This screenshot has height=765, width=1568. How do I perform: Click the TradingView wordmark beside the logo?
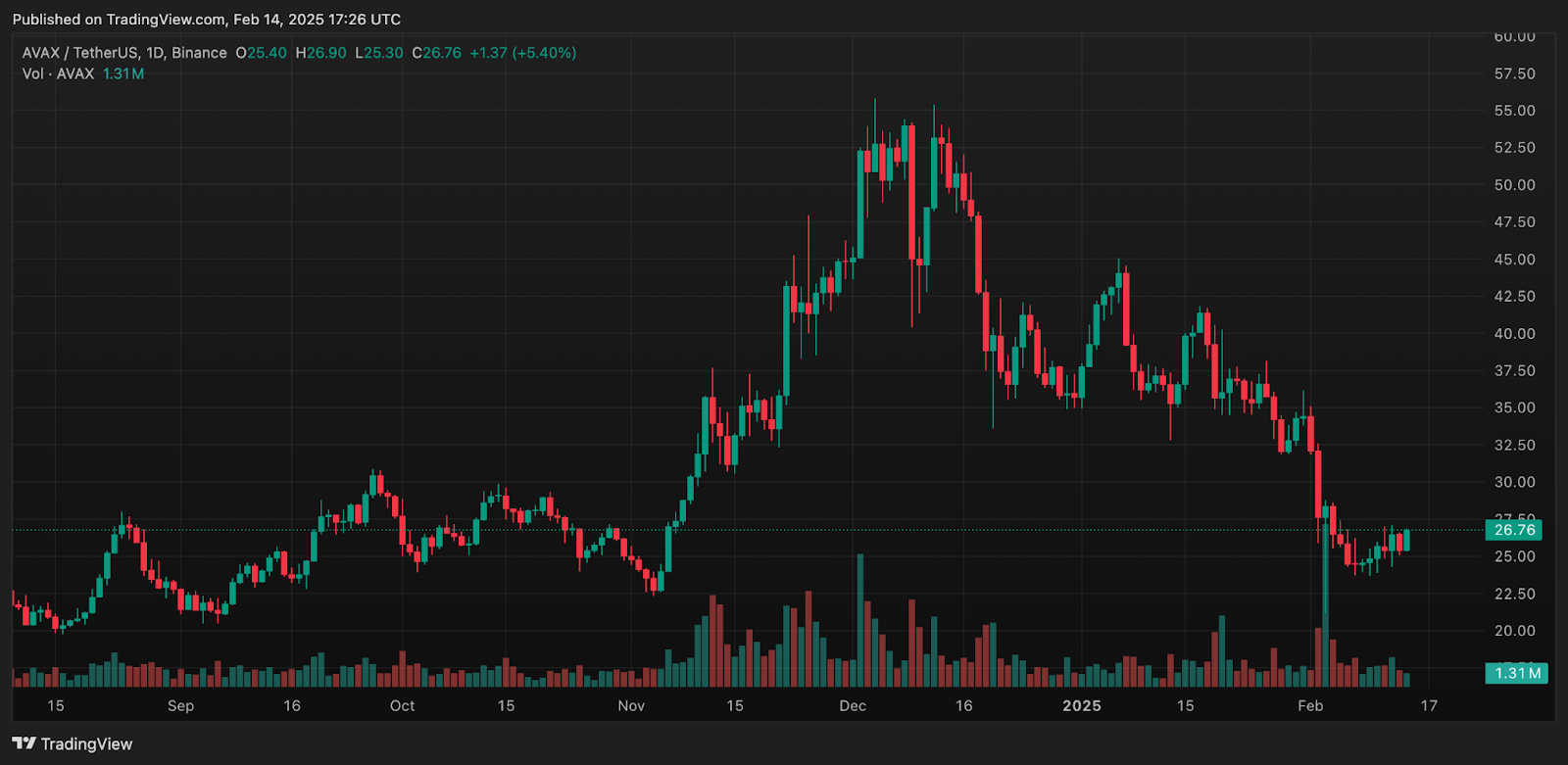(x=86, y=744)
